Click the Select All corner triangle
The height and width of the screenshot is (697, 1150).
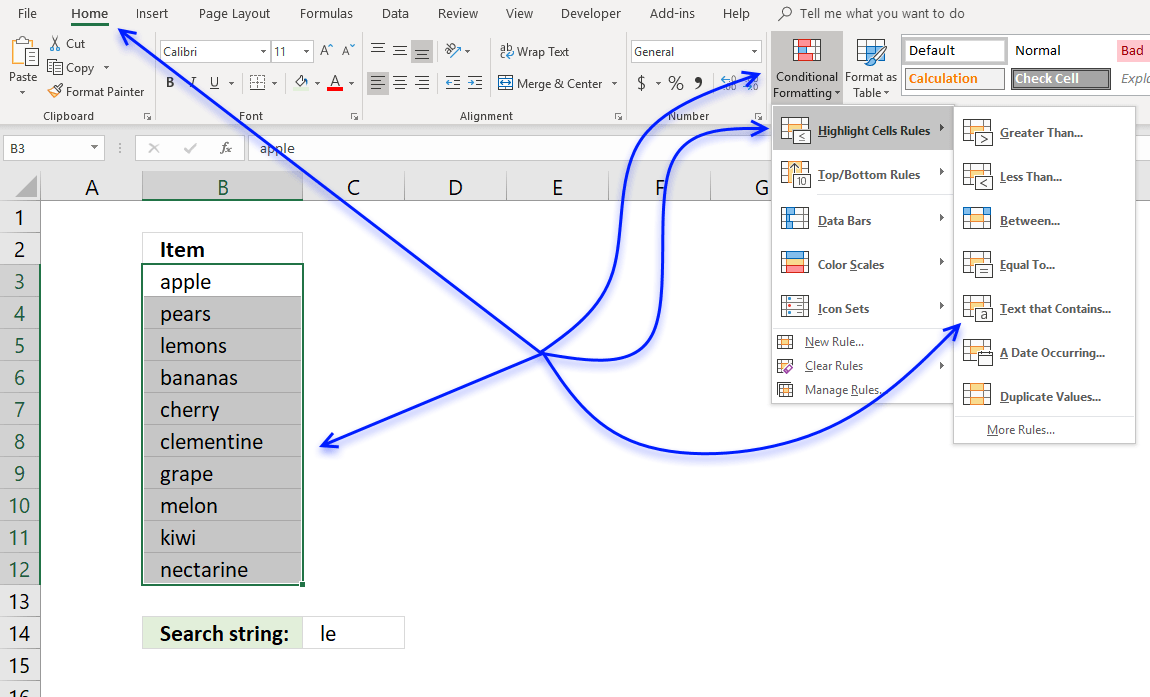point(26,187)
